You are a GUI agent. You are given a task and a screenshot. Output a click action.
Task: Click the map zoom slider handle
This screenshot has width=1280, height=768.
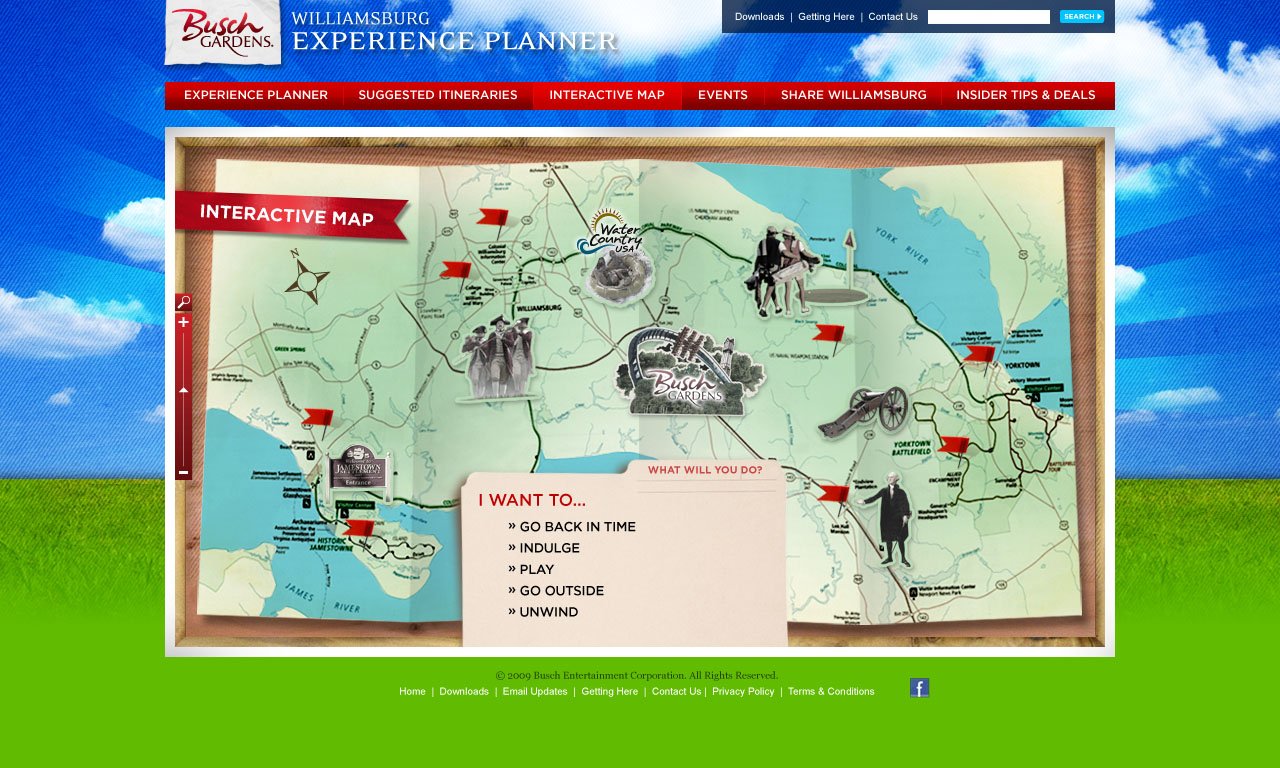click(x=183, y=390)
